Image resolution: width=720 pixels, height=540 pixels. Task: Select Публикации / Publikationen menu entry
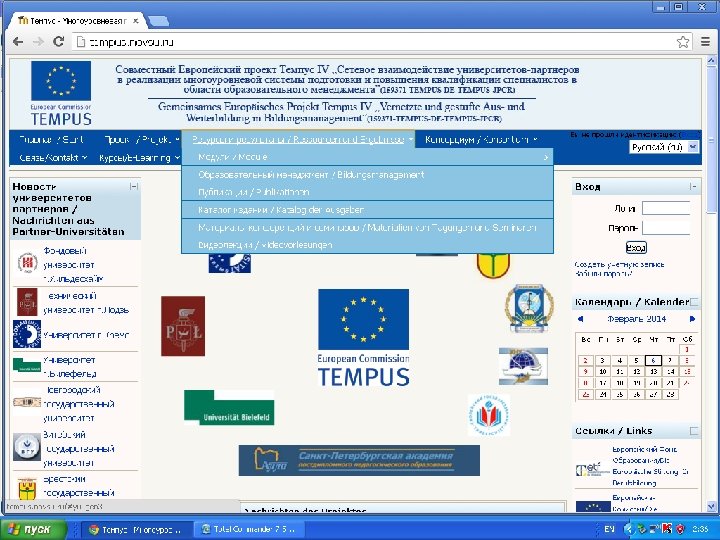click(367, 192)
